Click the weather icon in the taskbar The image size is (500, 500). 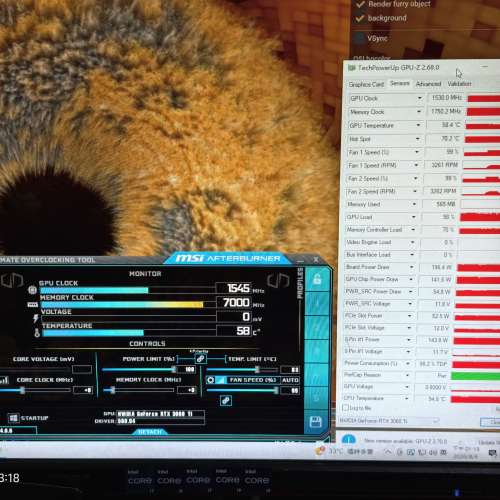(320, 451)
